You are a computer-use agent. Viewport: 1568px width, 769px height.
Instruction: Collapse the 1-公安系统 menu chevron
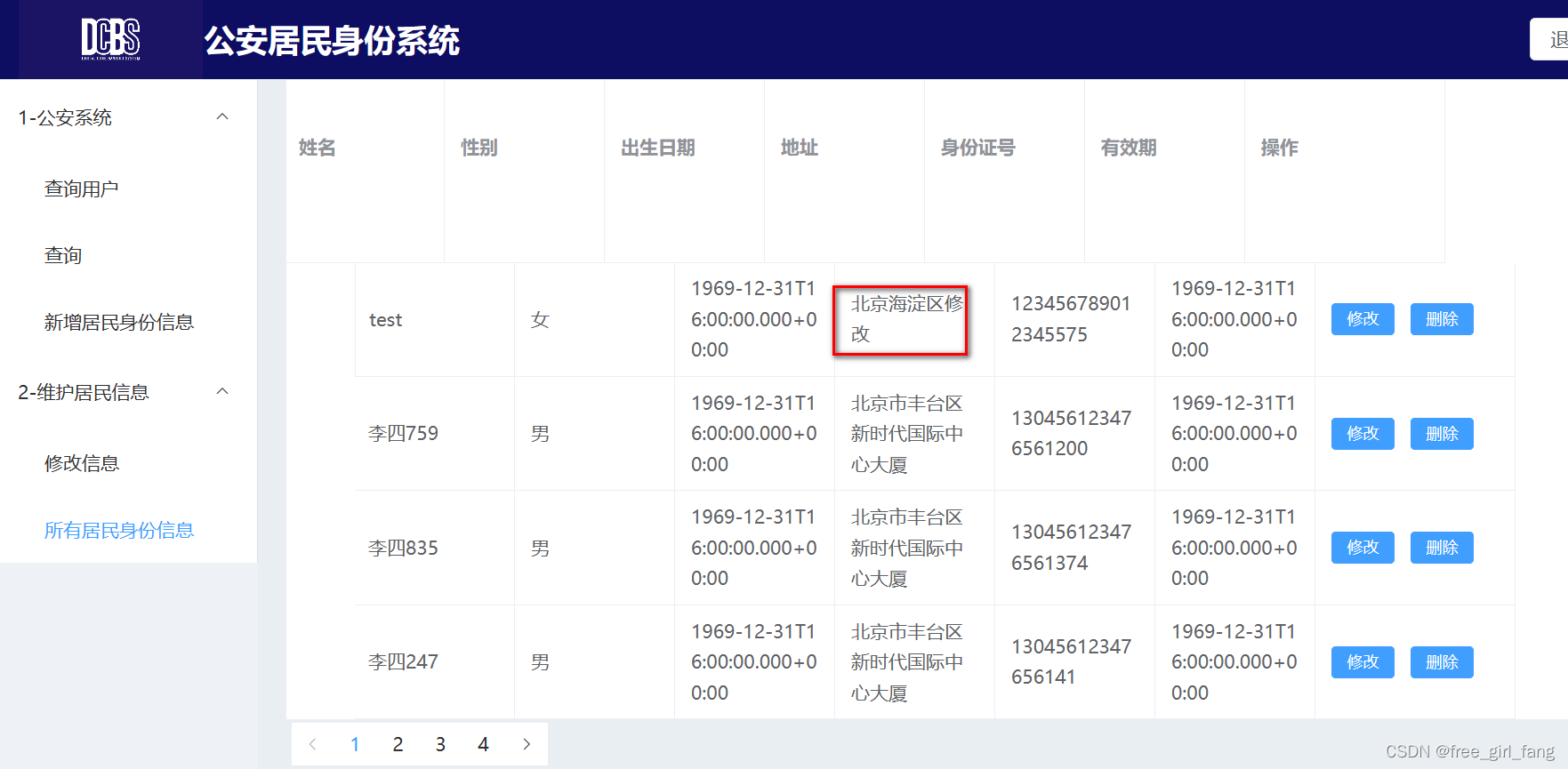pyautogui.click(x=223, y=117)
